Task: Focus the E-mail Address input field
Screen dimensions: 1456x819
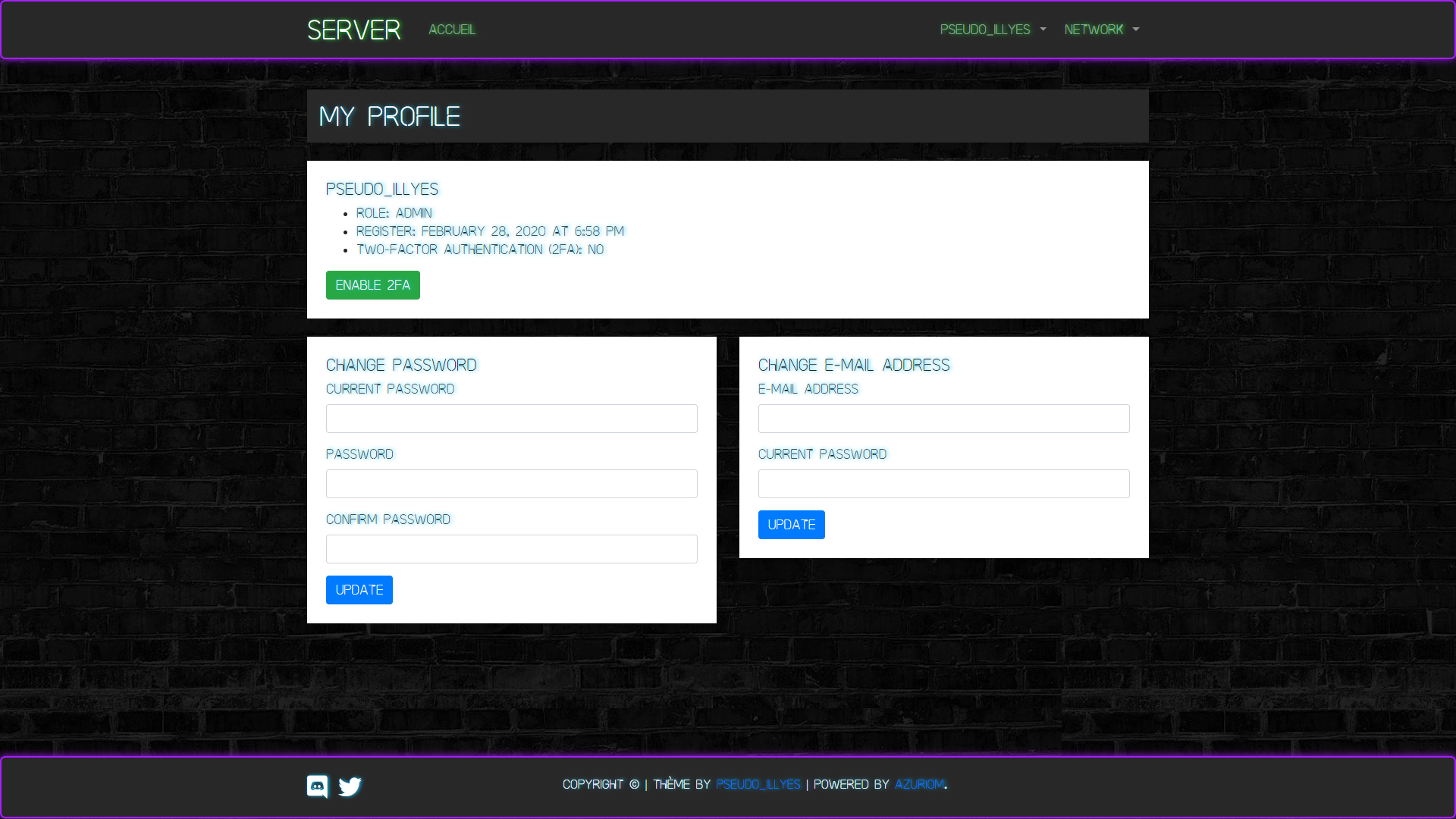Action: click(x=943, y=419)
